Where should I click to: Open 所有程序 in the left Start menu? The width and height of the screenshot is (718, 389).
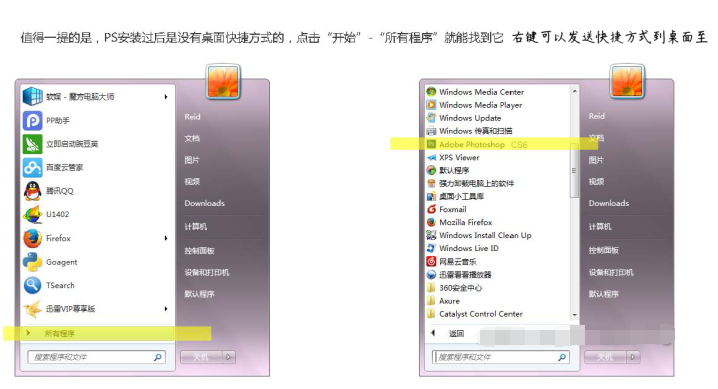(x=98, y=333)
